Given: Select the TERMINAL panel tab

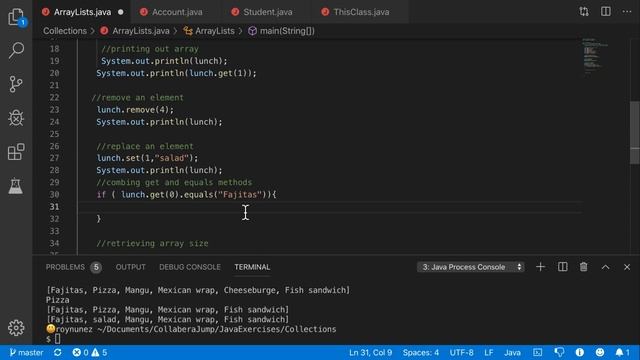Looking at the screenshot, I should 252,267.
